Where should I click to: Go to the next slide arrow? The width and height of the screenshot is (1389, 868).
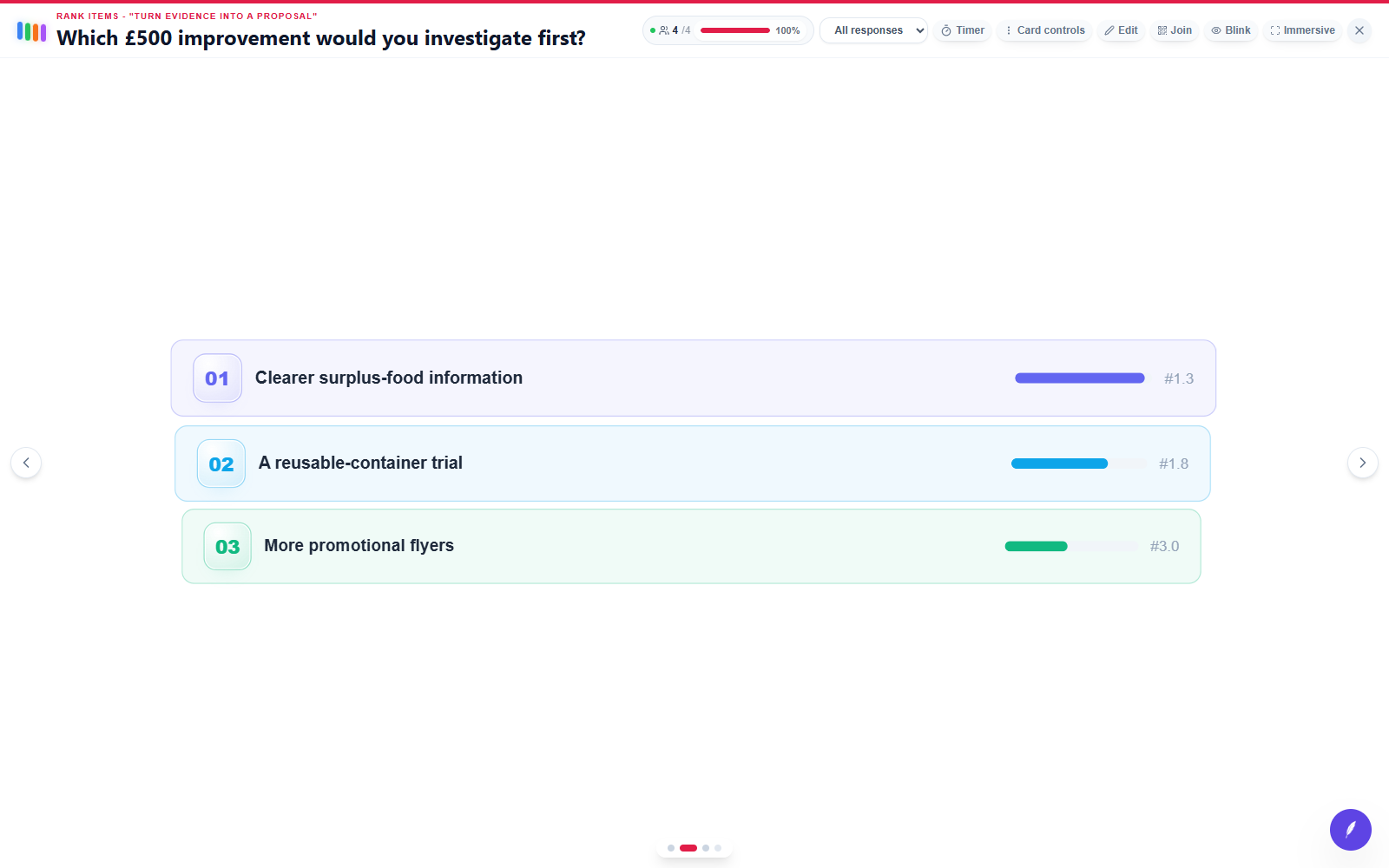pos(1363,463)
